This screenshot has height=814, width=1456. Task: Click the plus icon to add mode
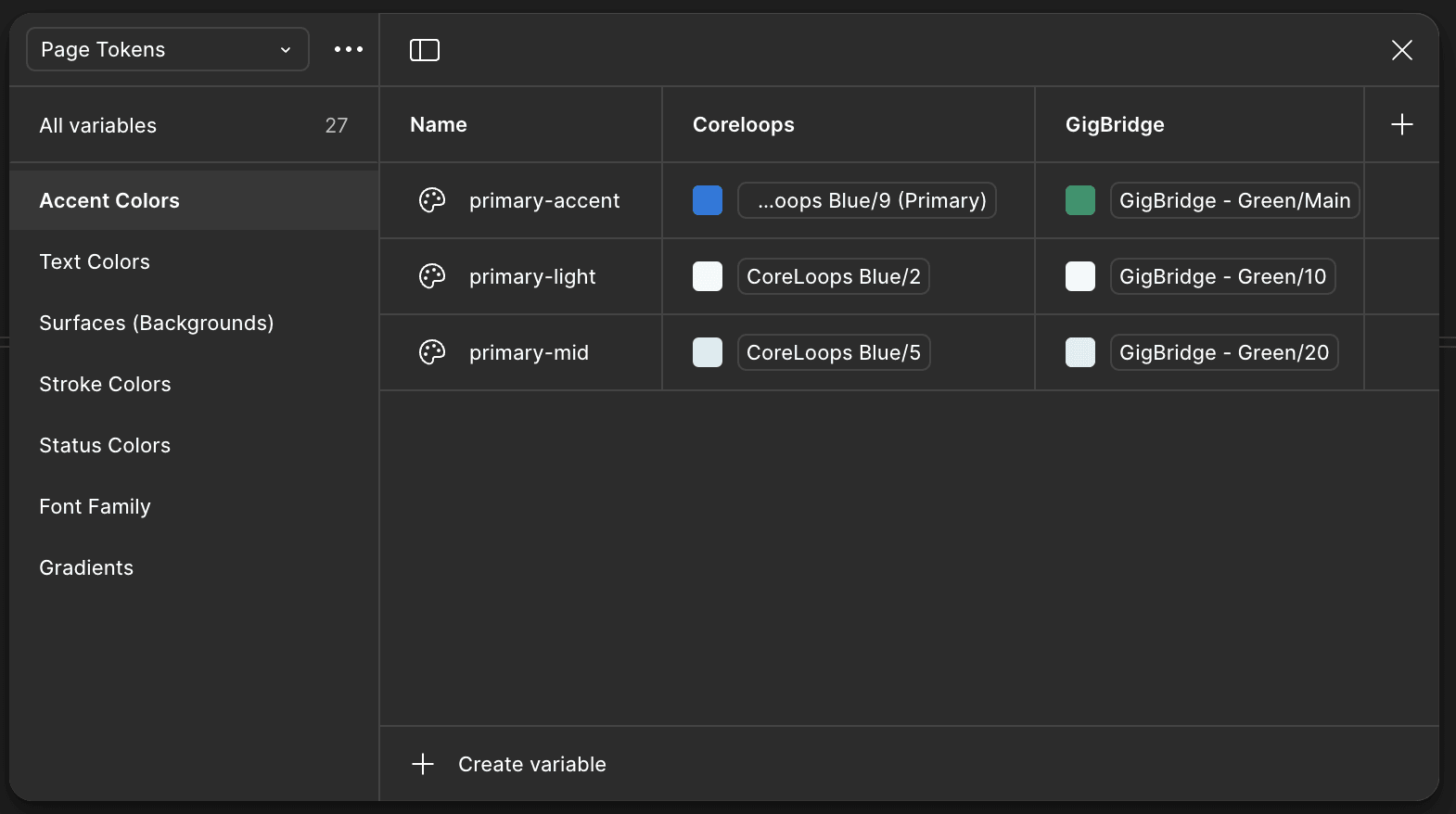[x=1401, y=124]
